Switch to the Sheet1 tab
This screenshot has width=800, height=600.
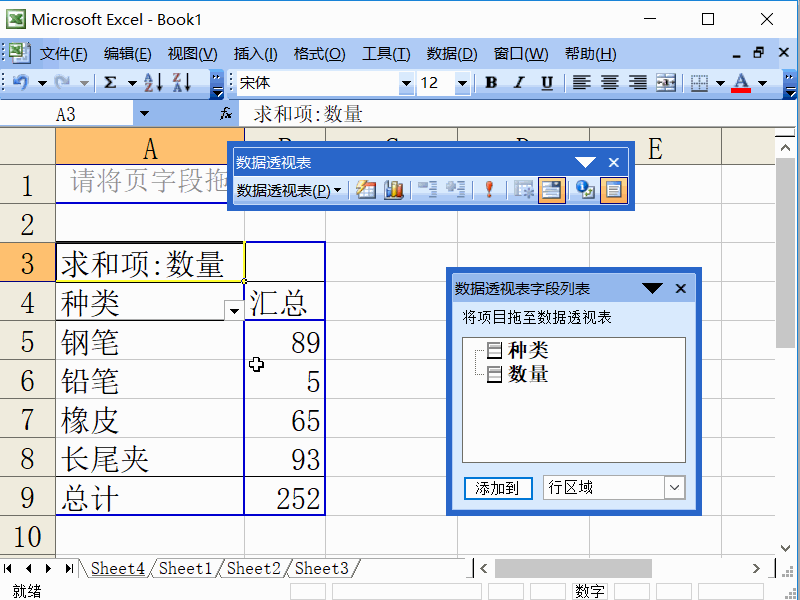click(185, 568)
